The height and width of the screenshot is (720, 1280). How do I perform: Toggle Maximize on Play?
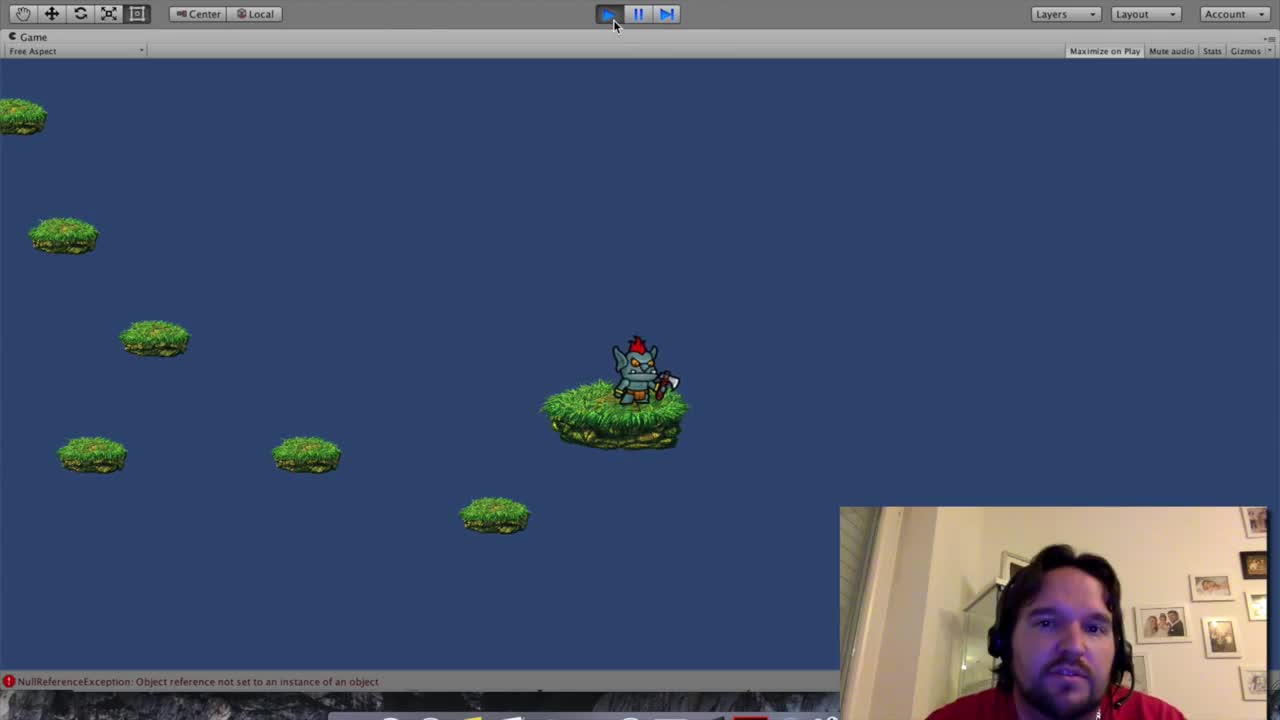[x=1104, y=51]
